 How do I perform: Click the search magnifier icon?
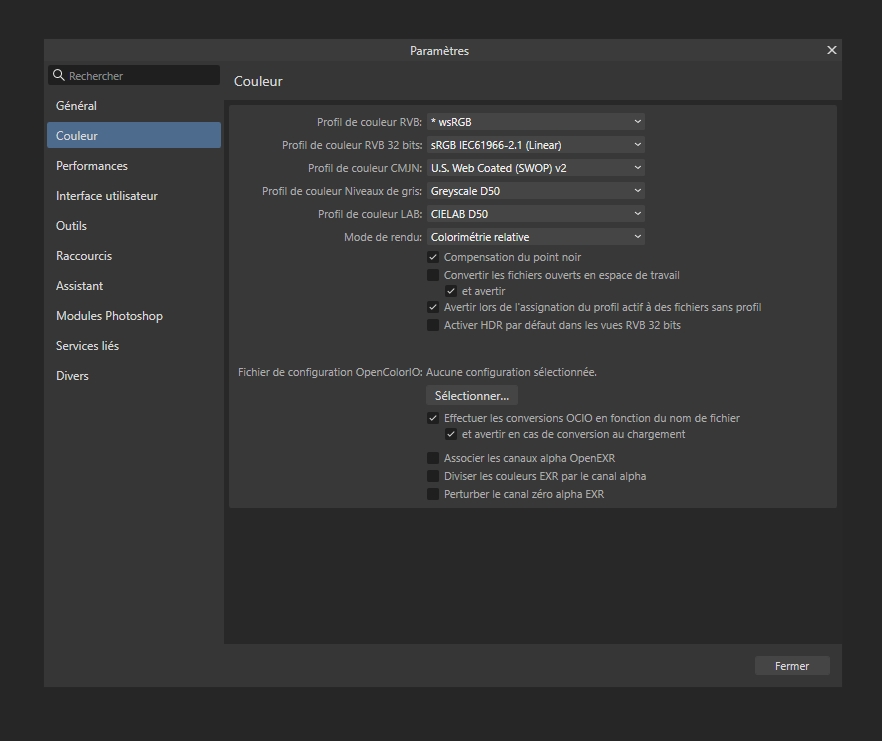(58, 75)
